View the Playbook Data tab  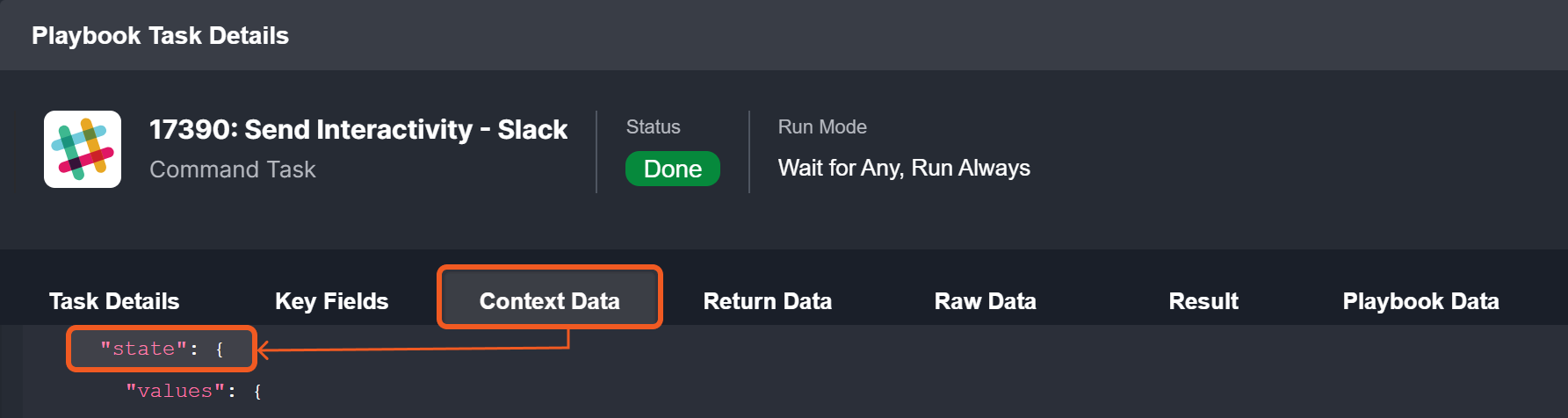1420,301
